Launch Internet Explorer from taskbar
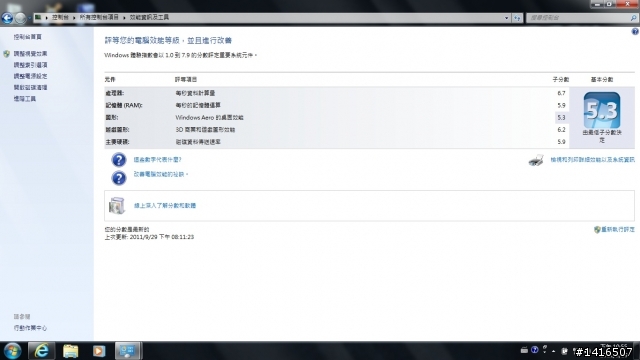Screen dimensions: 640x360 click(x=41, y=351)
